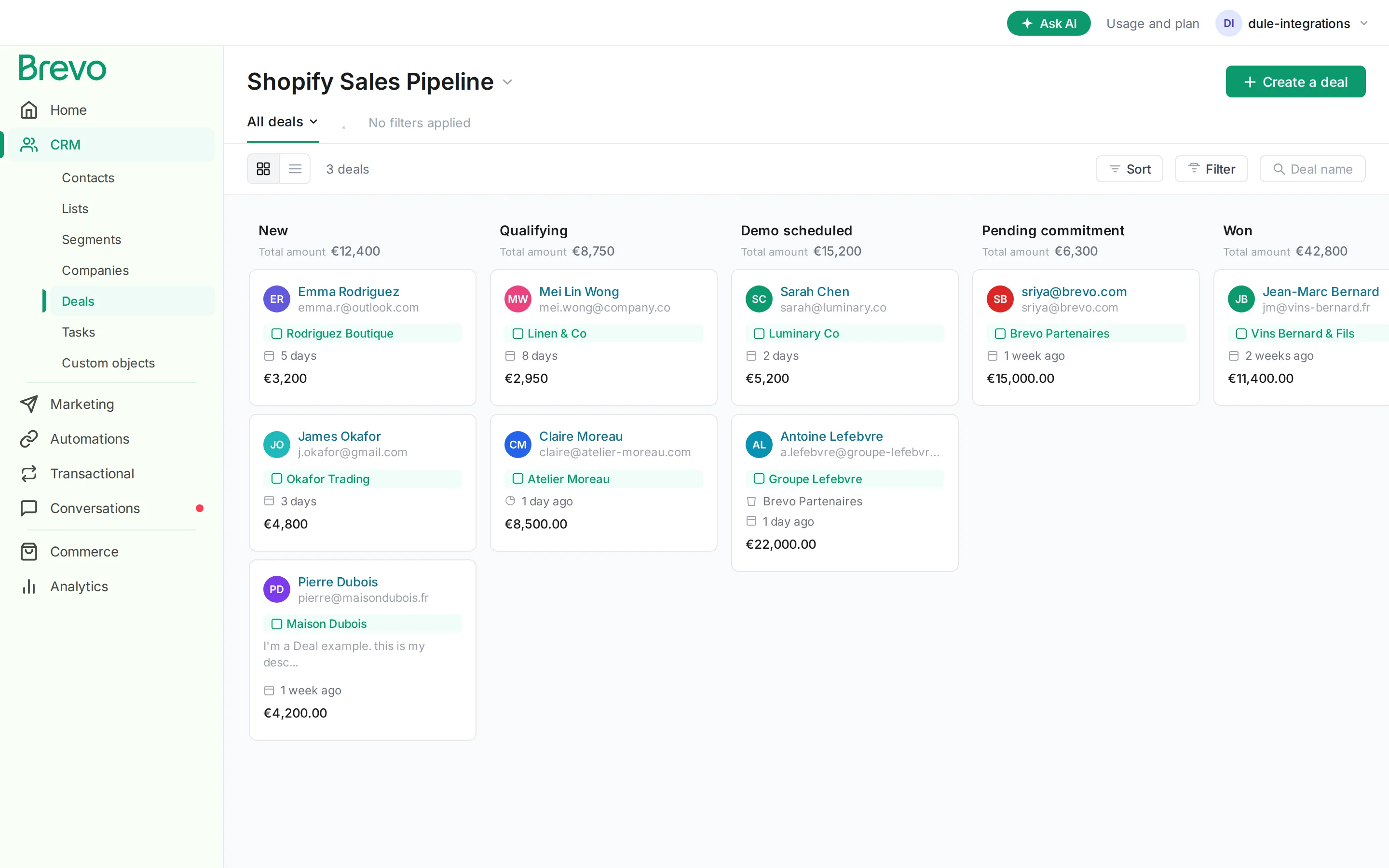The width and height of the screenshot is (1389, 868).
Task: Click red notification dot on Conversations
Action: coord(200,508)
